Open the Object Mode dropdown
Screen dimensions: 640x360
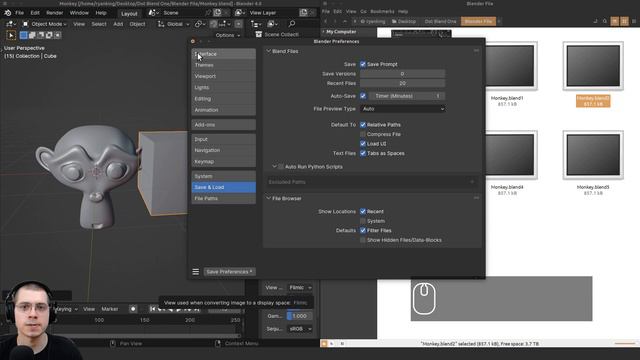(44, 24)
